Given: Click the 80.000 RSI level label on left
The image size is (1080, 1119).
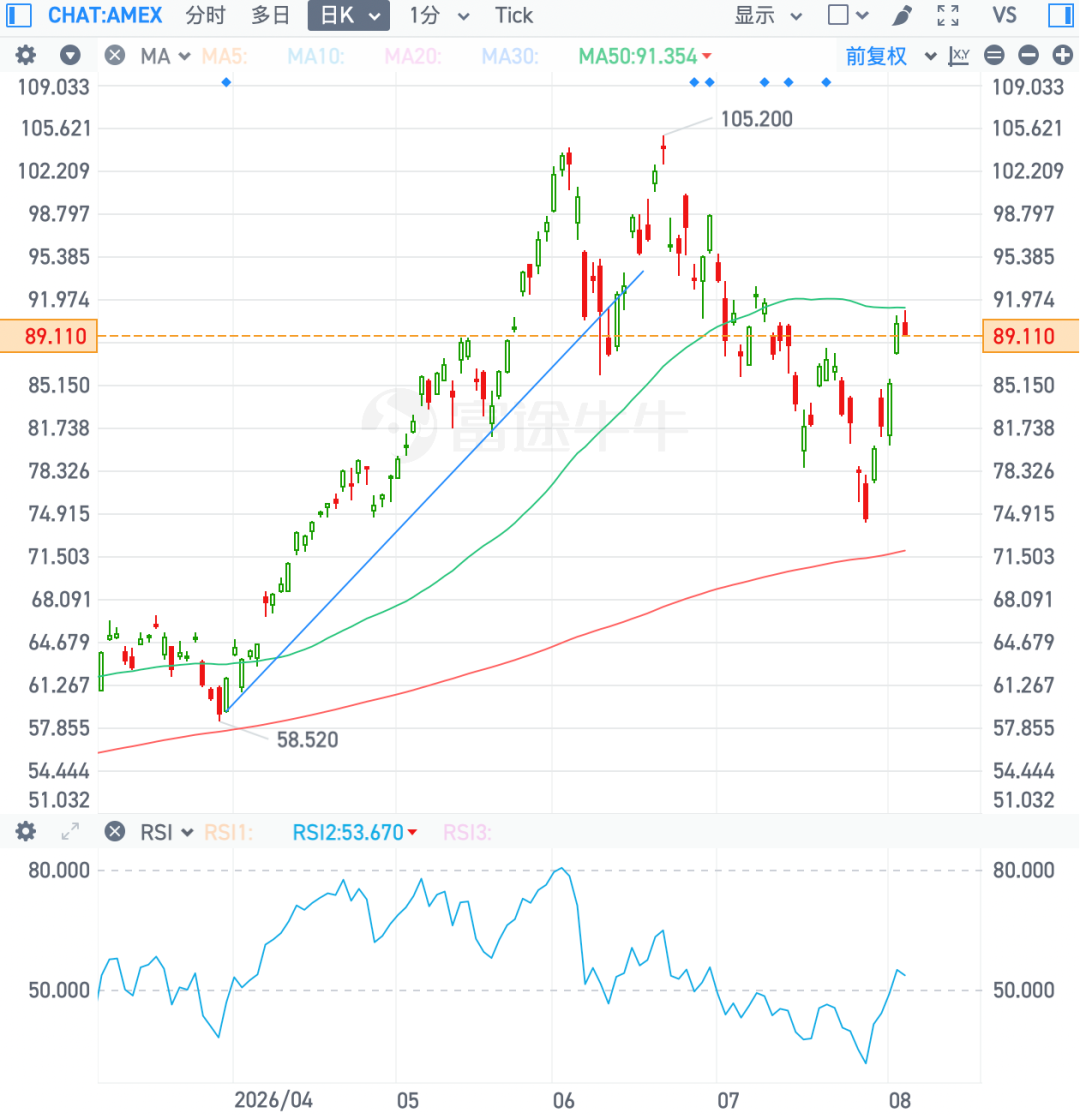Looking at the screenshot, I should [59, 870].
